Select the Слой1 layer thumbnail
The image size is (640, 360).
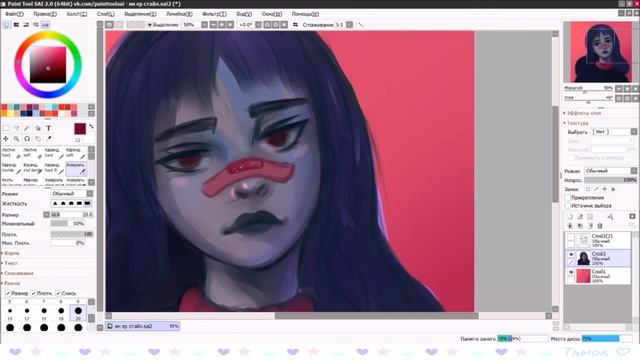[583, 276]
